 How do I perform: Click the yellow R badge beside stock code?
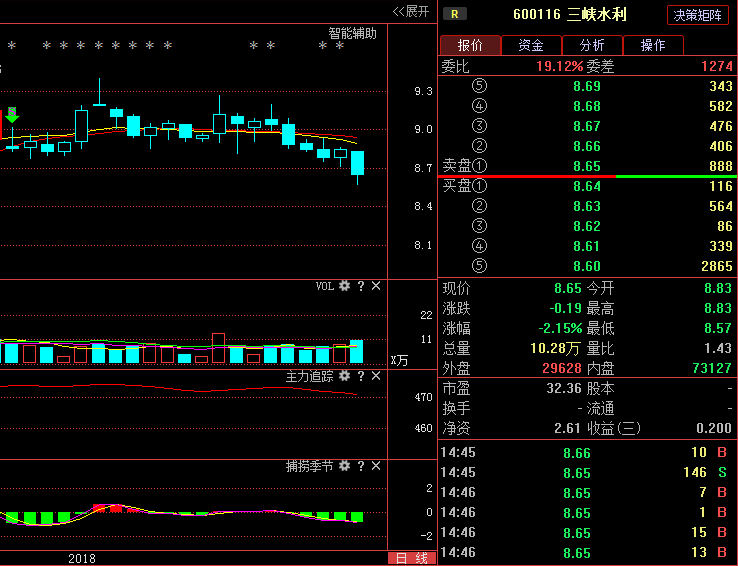pos(456,14)
